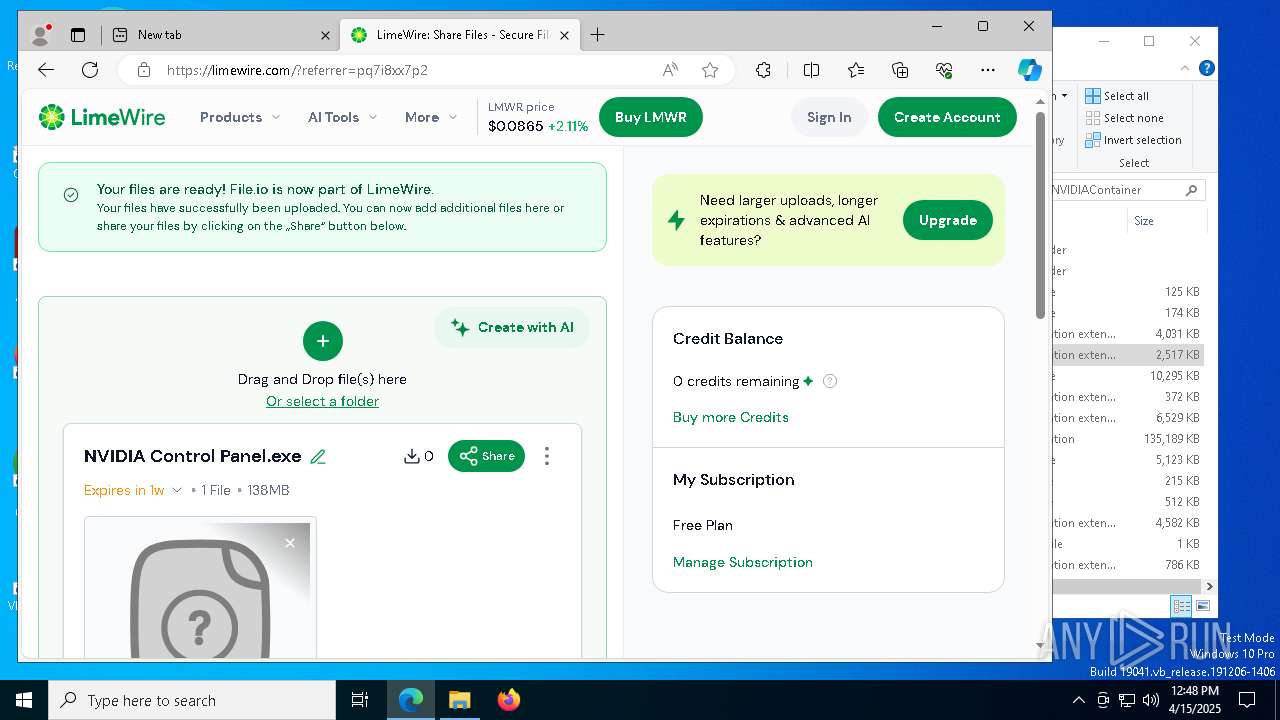Open the Windows Start menu
This screenshot has width=1280, height=720.
coord(24,700)
